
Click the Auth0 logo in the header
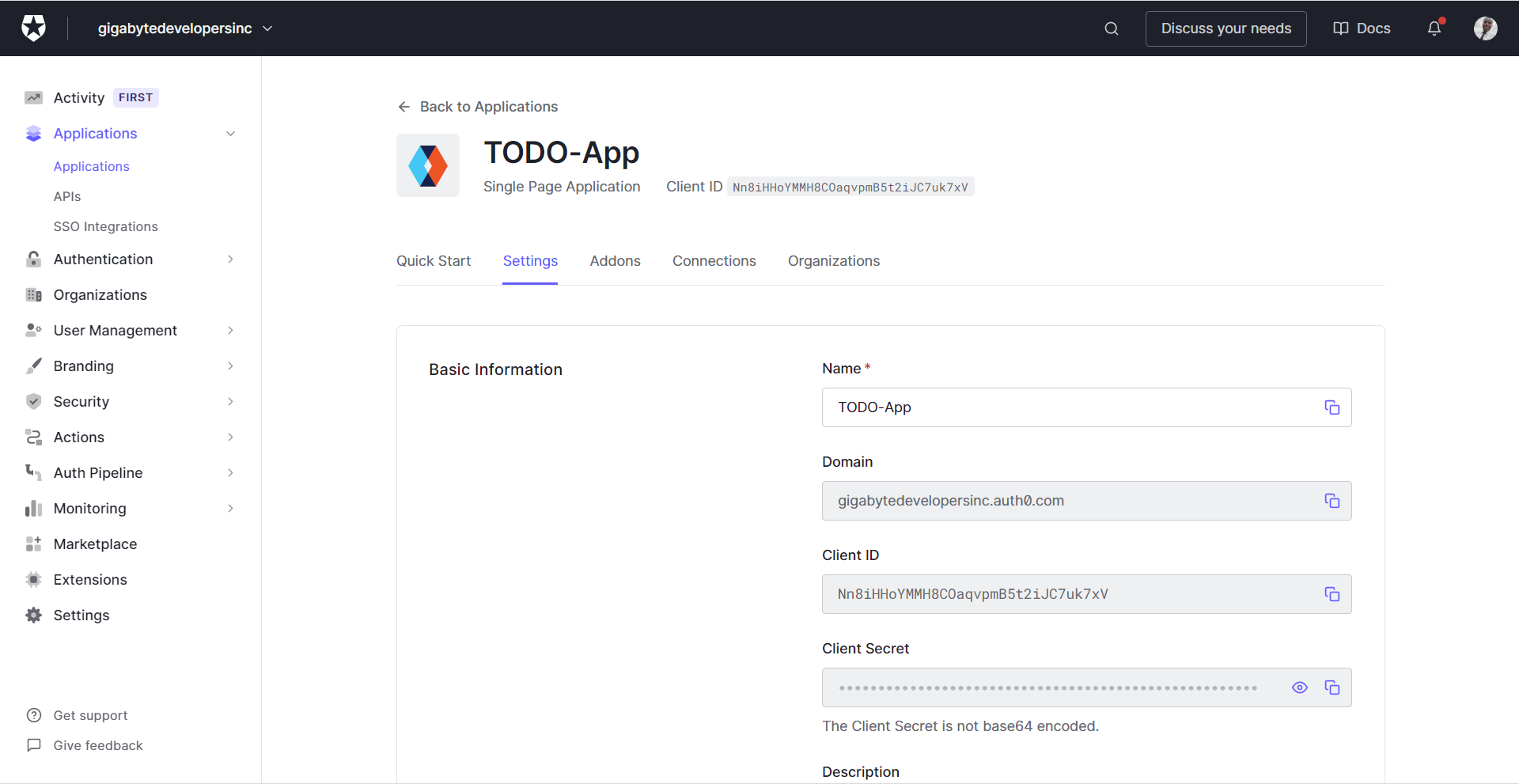[x=33, y=28]
